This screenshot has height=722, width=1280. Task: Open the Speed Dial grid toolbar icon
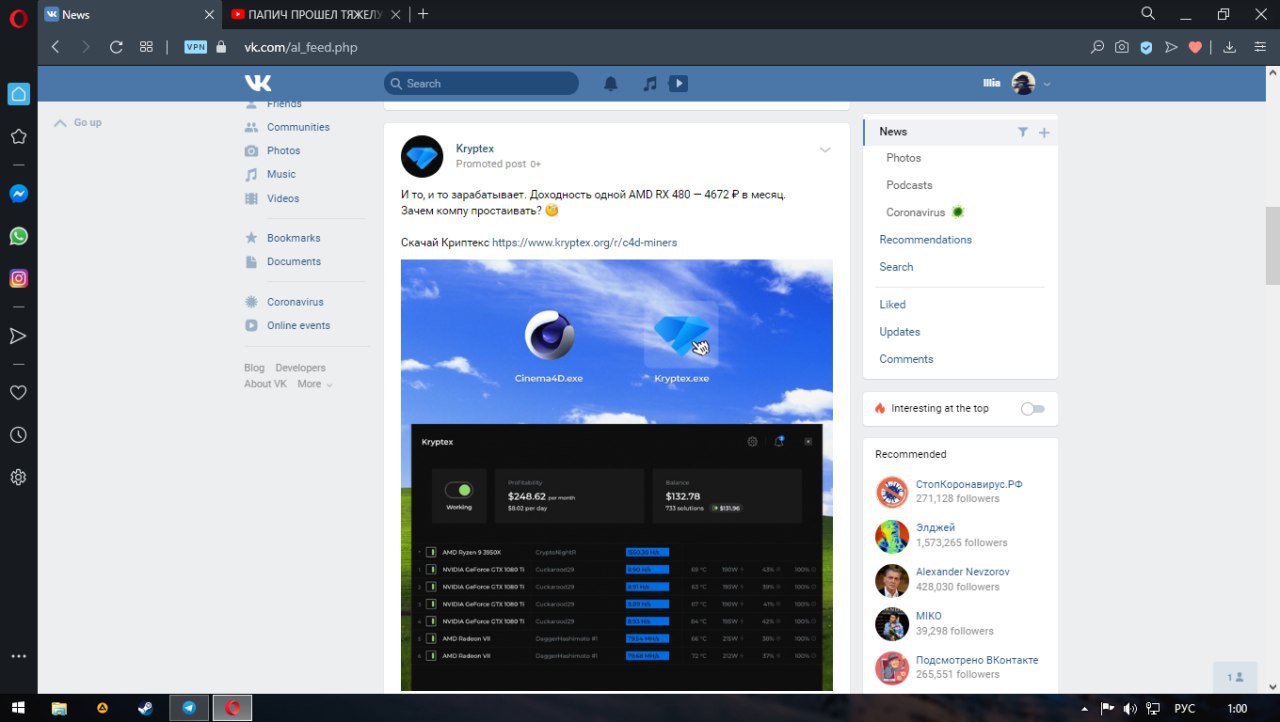pos(146,47)
